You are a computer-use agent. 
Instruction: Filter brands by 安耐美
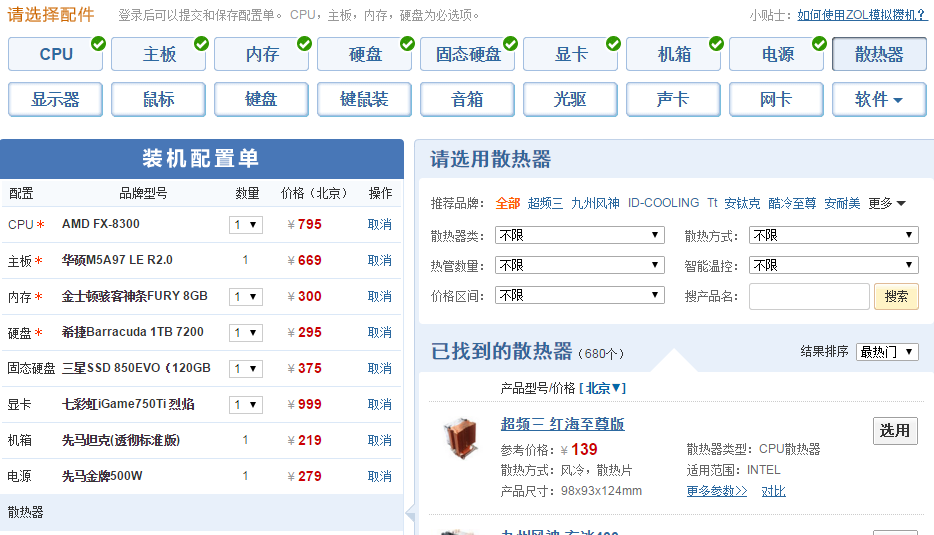tap(842, 204)
